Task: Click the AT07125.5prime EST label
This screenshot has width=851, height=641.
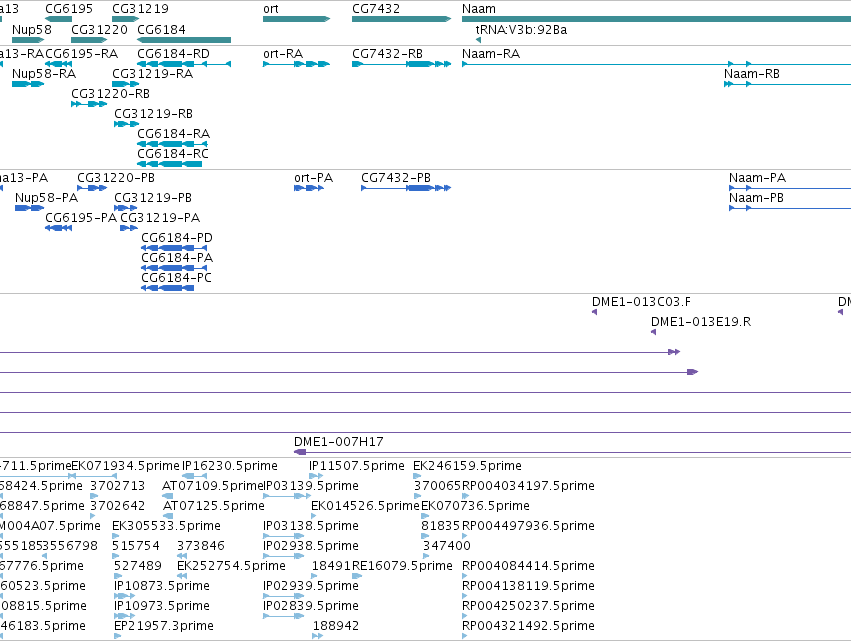Action: click(x=214, y=506)
